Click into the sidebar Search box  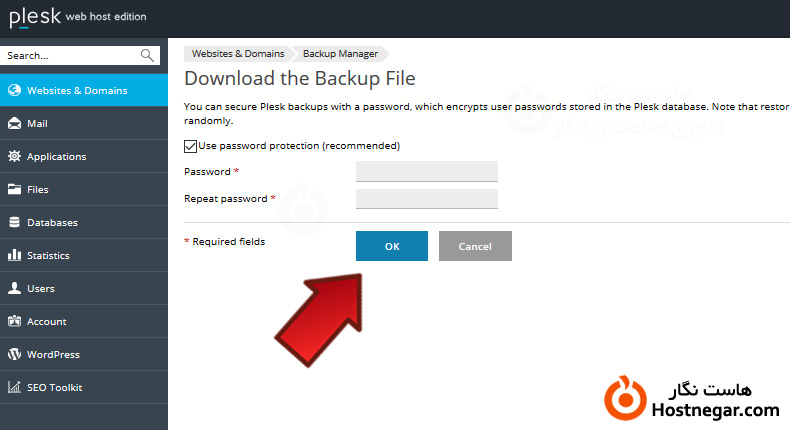coord(70,56)
